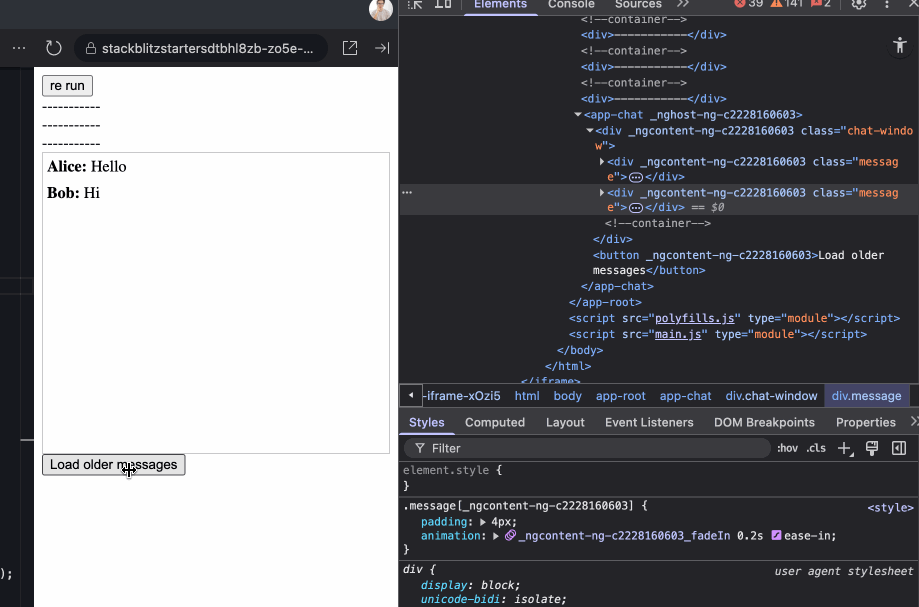Click the <style> source link

coord(890,508)
